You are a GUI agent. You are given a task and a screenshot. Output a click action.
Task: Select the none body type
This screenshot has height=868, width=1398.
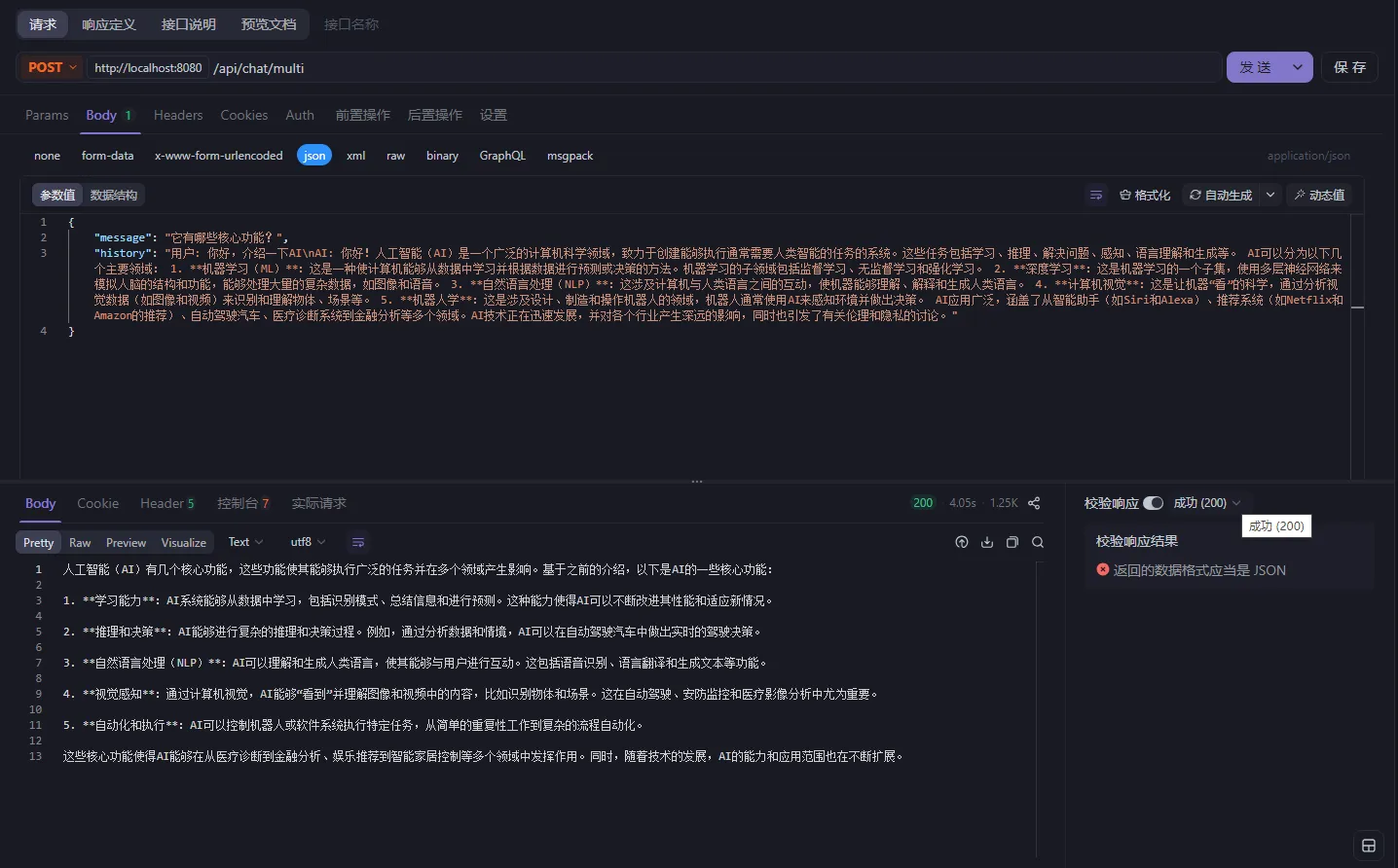click(47, 156)
